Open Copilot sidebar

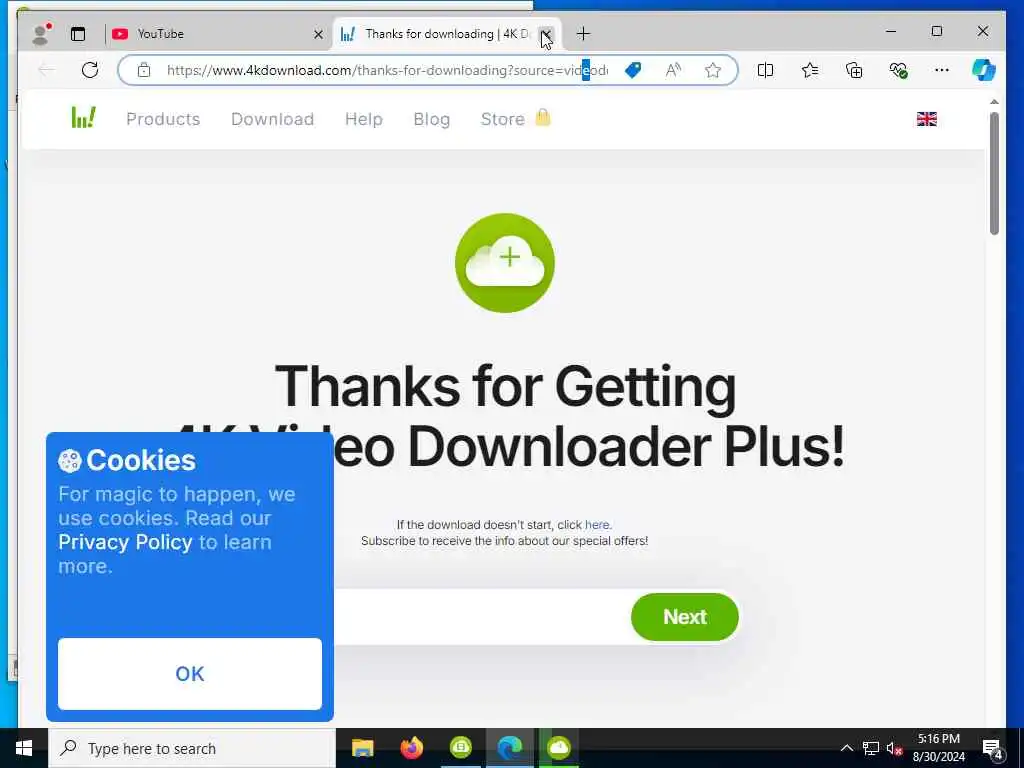coord(984,70)
